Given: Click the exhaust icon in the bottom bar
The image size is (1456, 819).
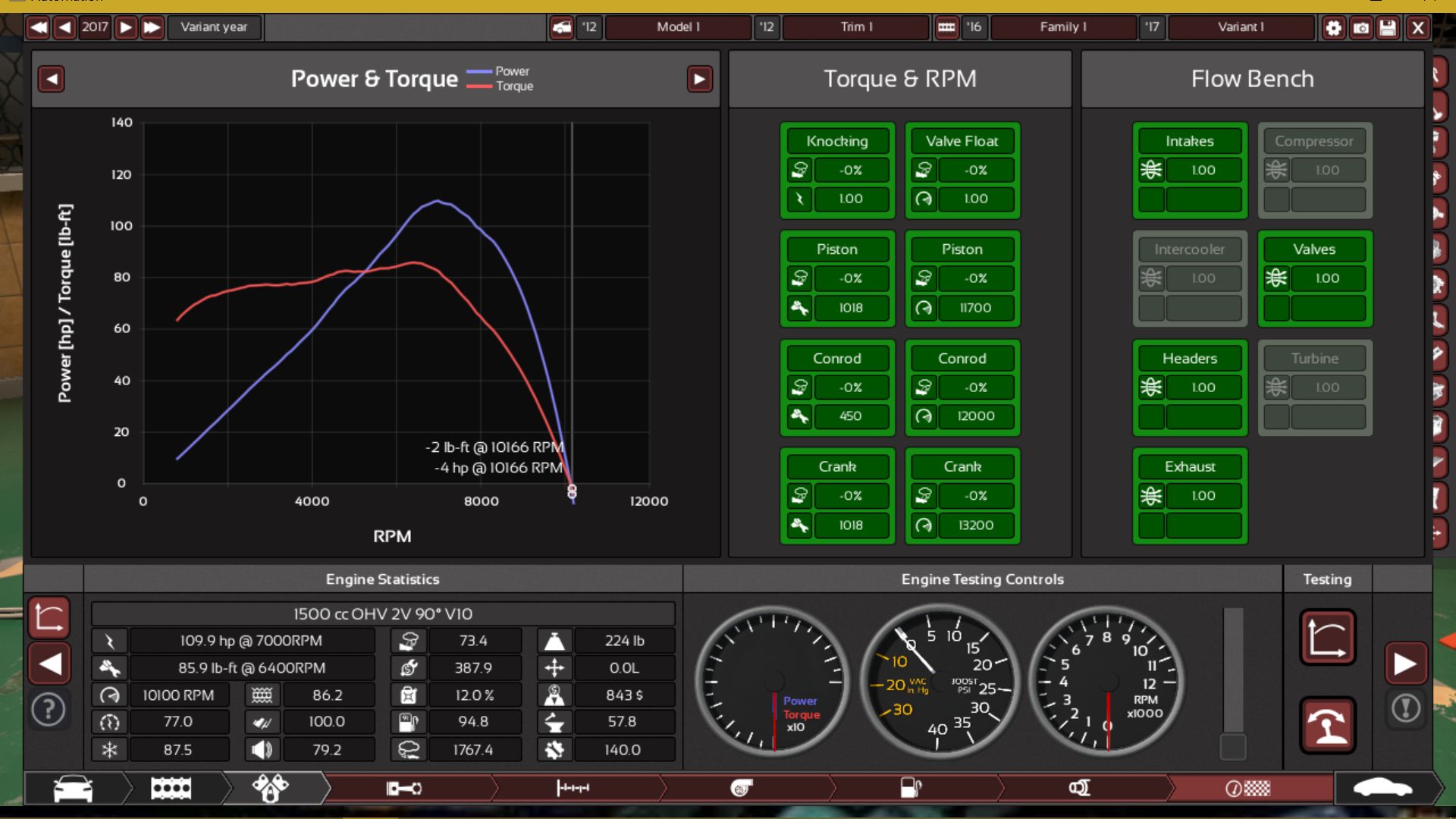Looking at the screenshot, I should (1079, 789).
